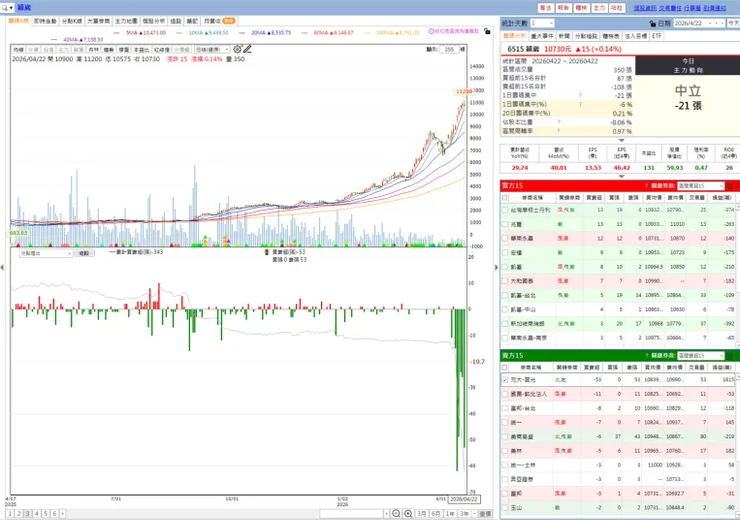Set chart range to 6月

[436, 513]
